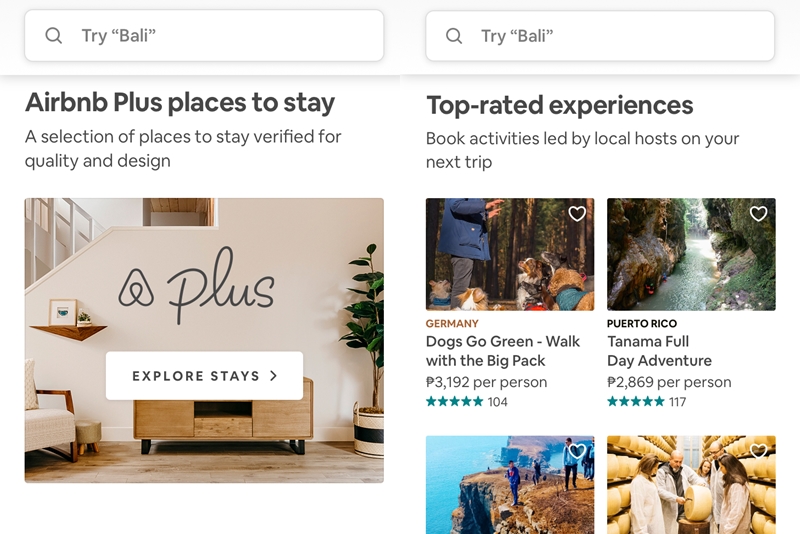
Task: Click the right search magnifier icon
Action: (x=454, y=36)
